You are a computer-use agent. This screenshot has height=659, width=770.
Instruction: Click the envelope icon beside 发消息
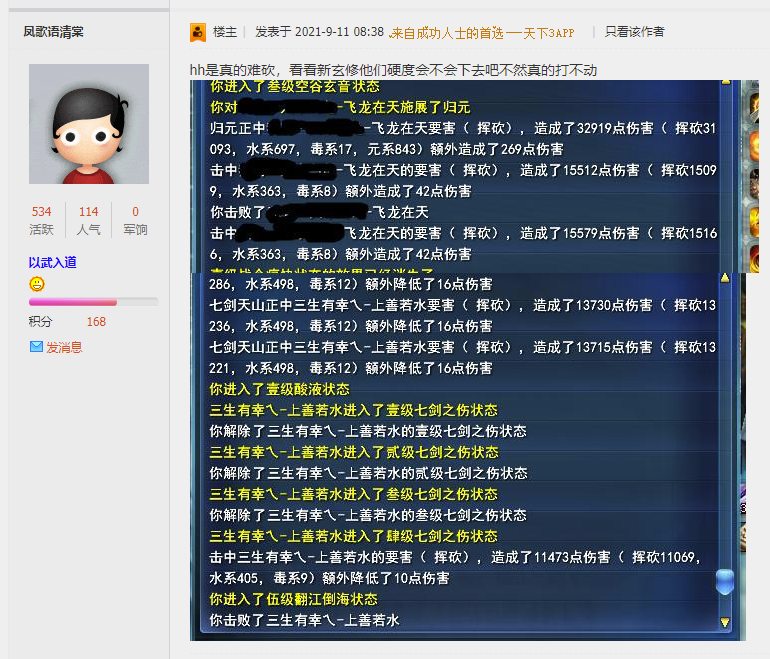(36, 347)
